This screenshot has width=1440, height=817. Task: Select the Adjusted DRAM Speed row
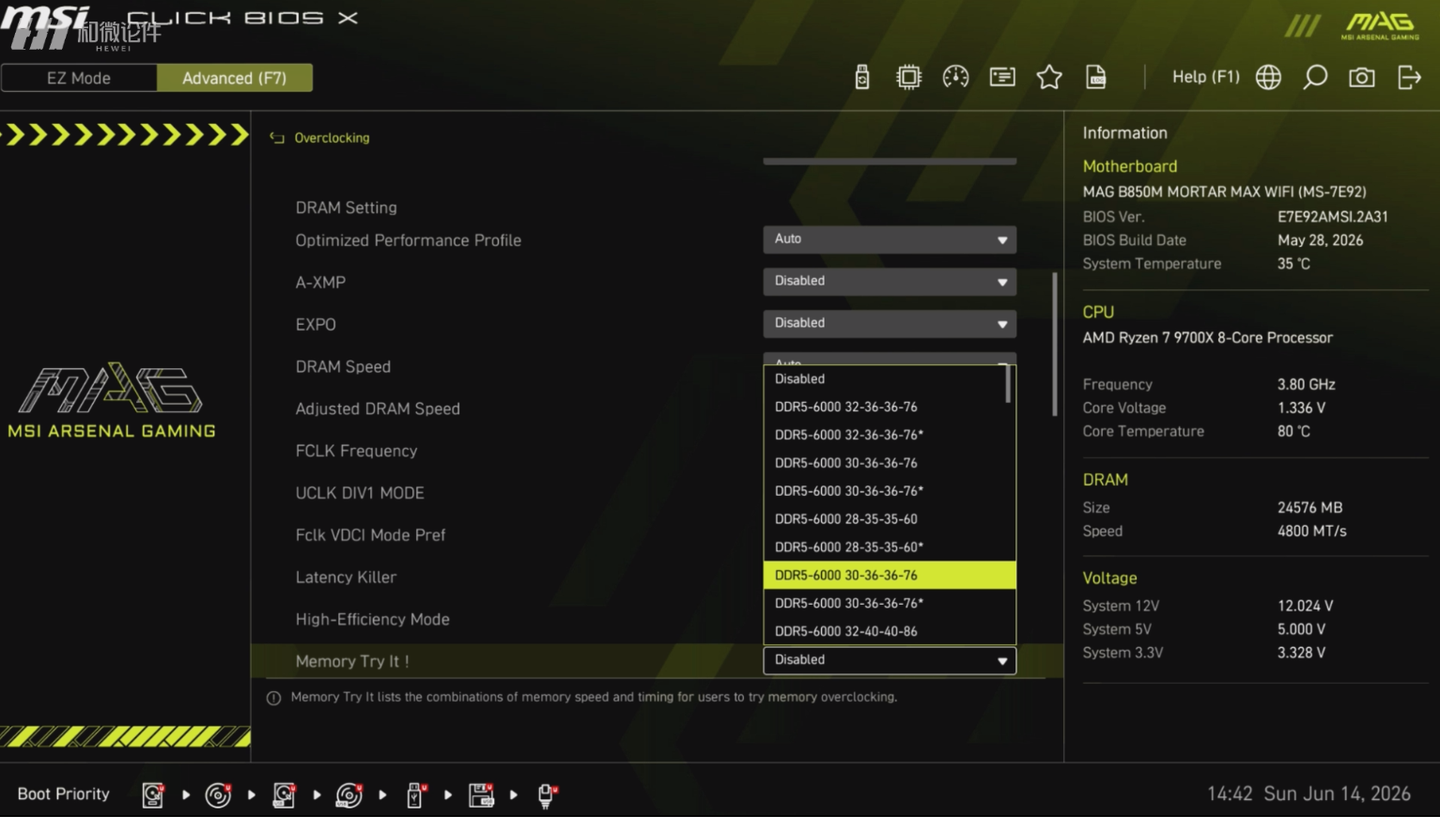(x=378, y=409)
